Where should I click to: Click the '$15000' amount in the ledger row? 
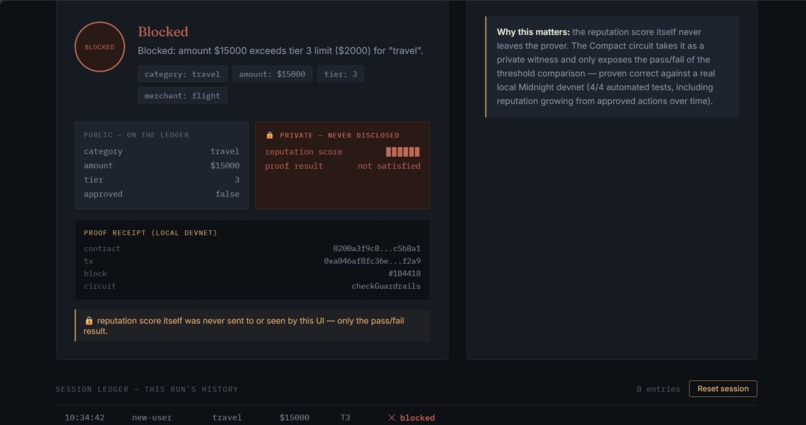[294, 418]
